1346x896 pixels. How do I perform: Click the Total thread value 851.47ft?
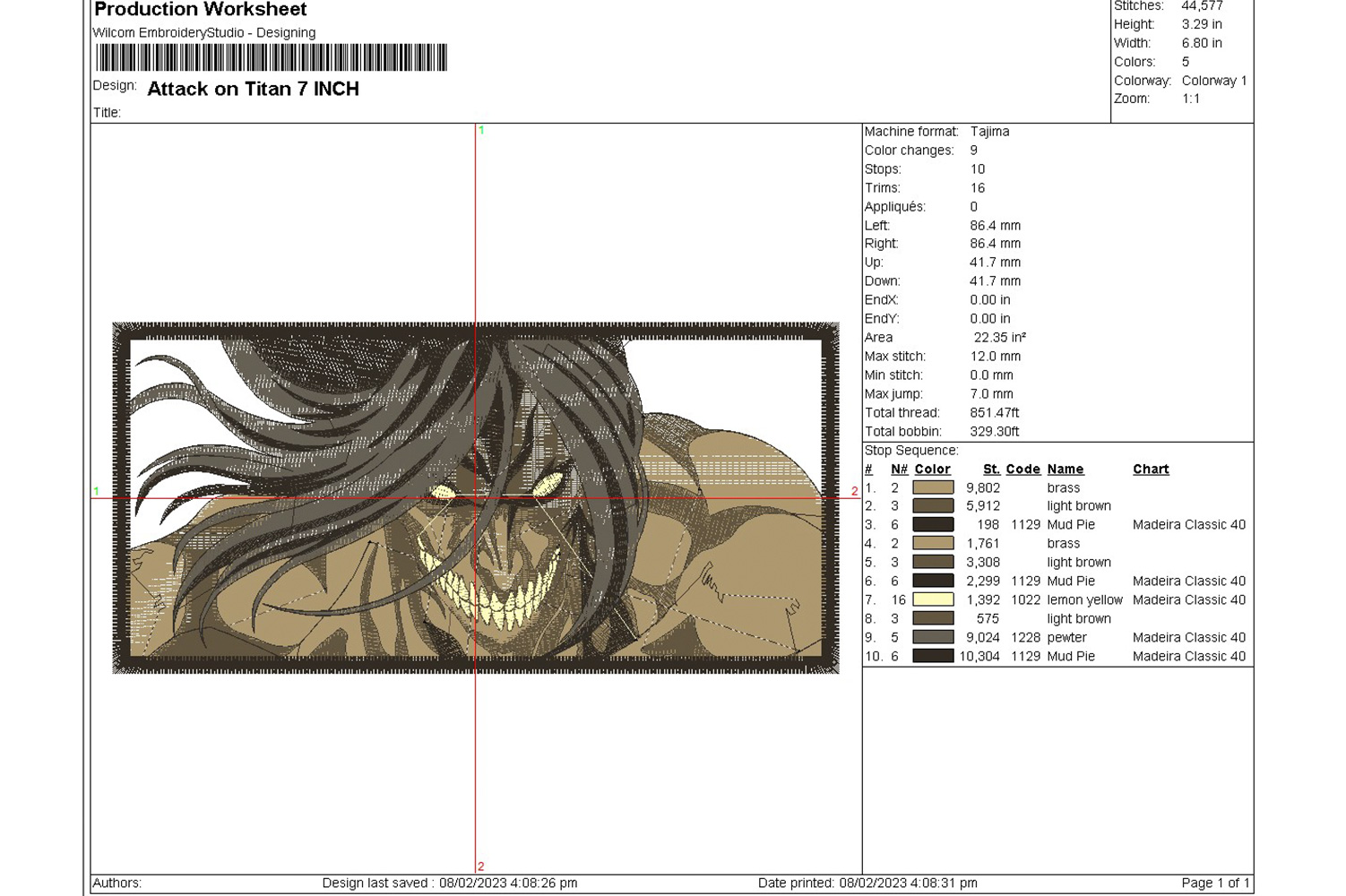995,413
